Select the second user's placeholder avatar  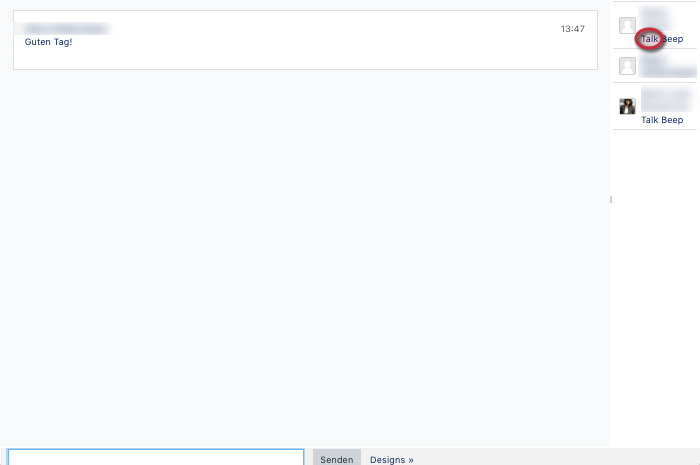627,66
